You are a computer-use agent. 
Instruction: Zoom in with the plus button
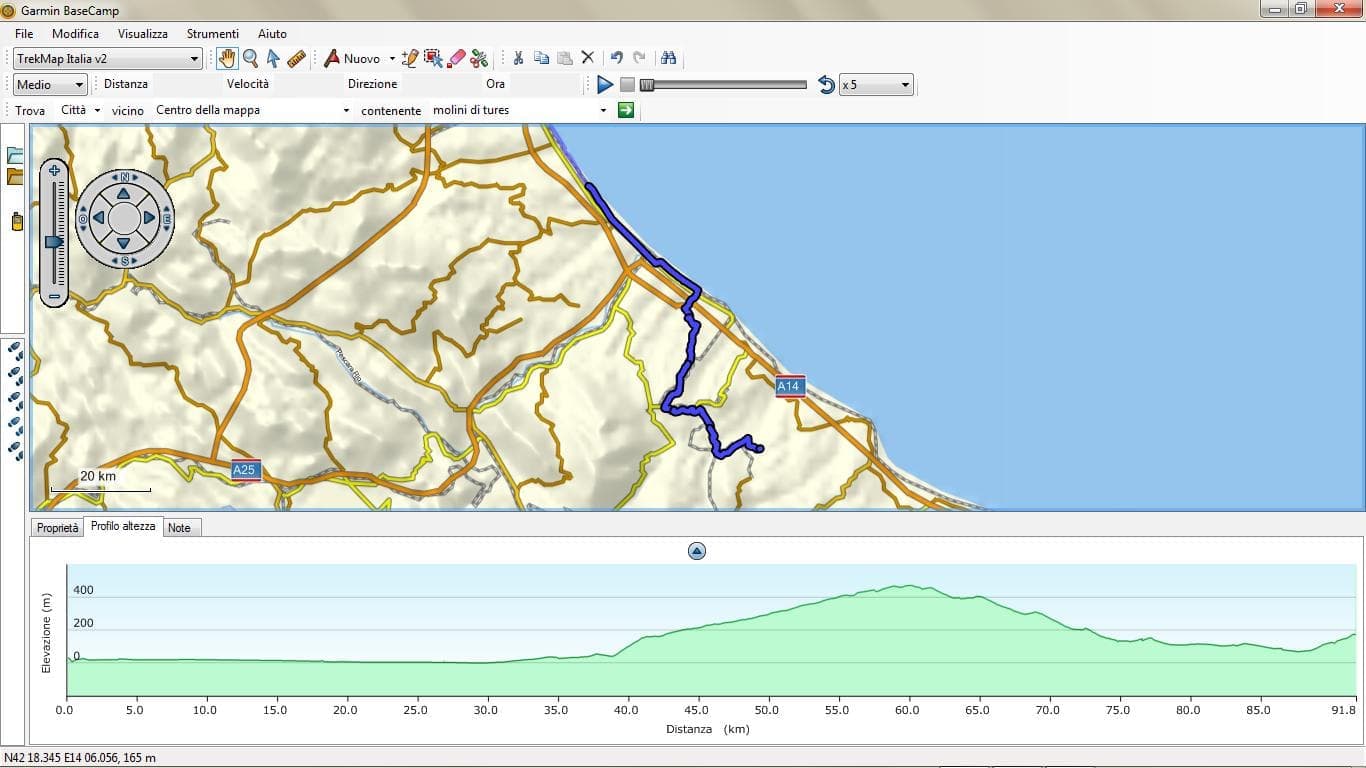pyautogui.click(x=54, y=171)
